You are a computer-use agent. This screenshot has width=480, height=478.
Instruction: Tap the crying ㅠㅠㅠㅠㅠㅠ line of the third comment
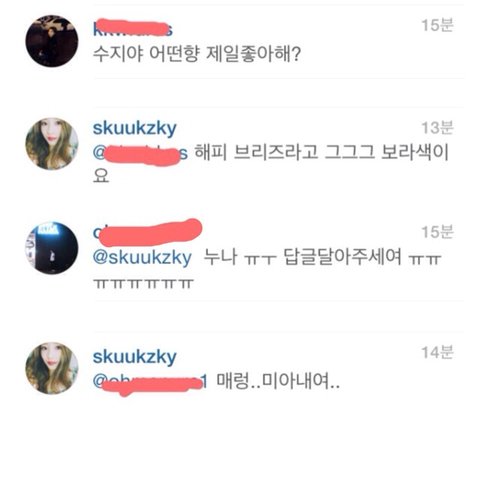click(x=143, y=284)
